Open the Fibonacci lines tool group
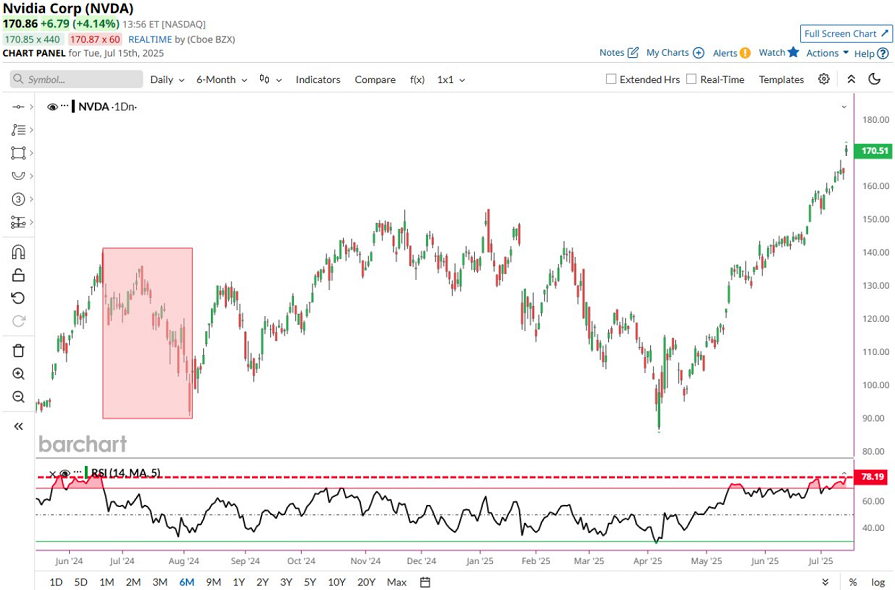 18,130
